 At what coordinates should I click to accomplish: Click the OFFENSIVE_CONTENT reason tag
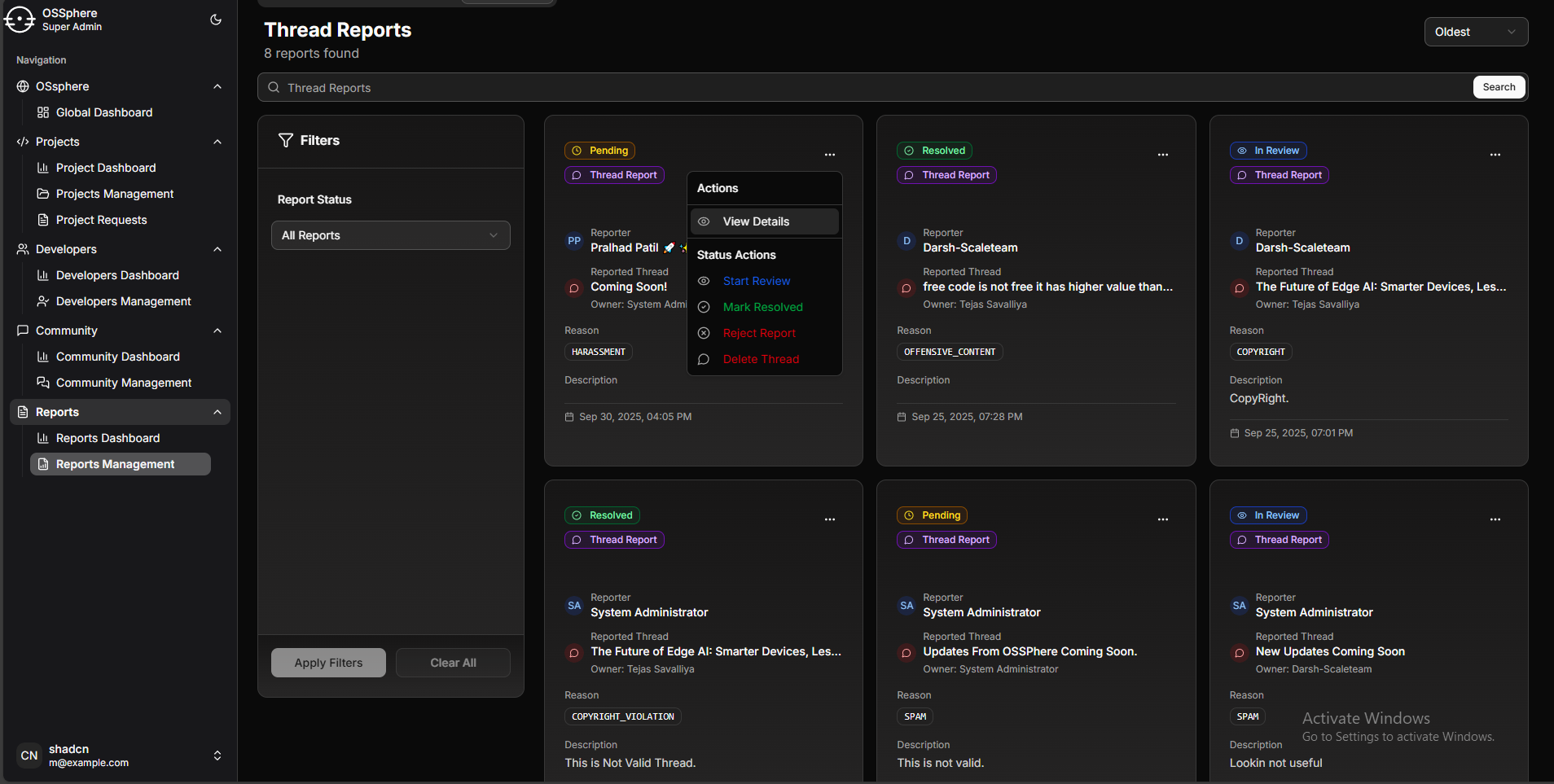pyautogui.click(x=950, y=352)
